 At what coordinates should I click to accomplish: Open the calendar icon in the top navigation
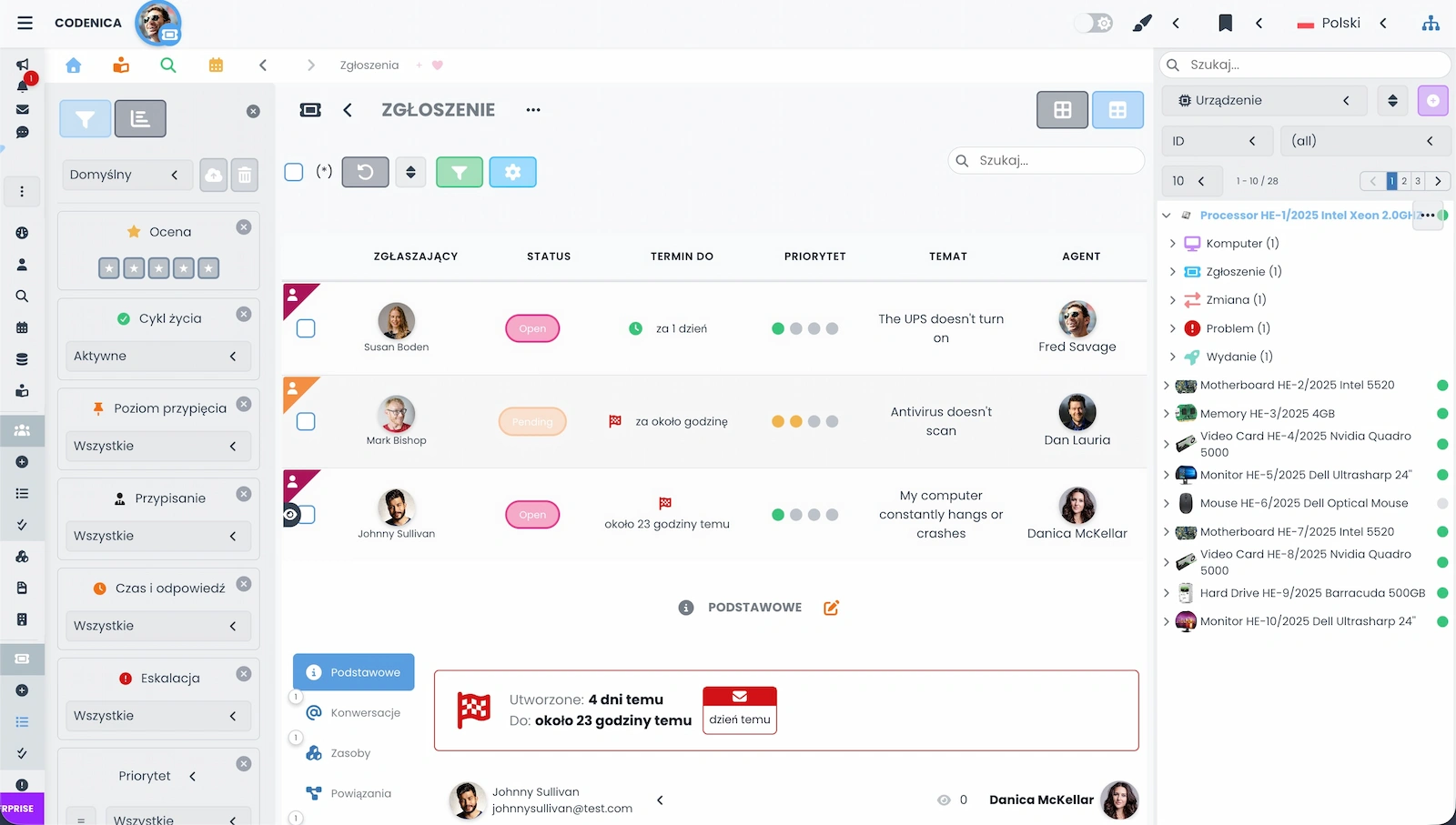pos(216,65)
